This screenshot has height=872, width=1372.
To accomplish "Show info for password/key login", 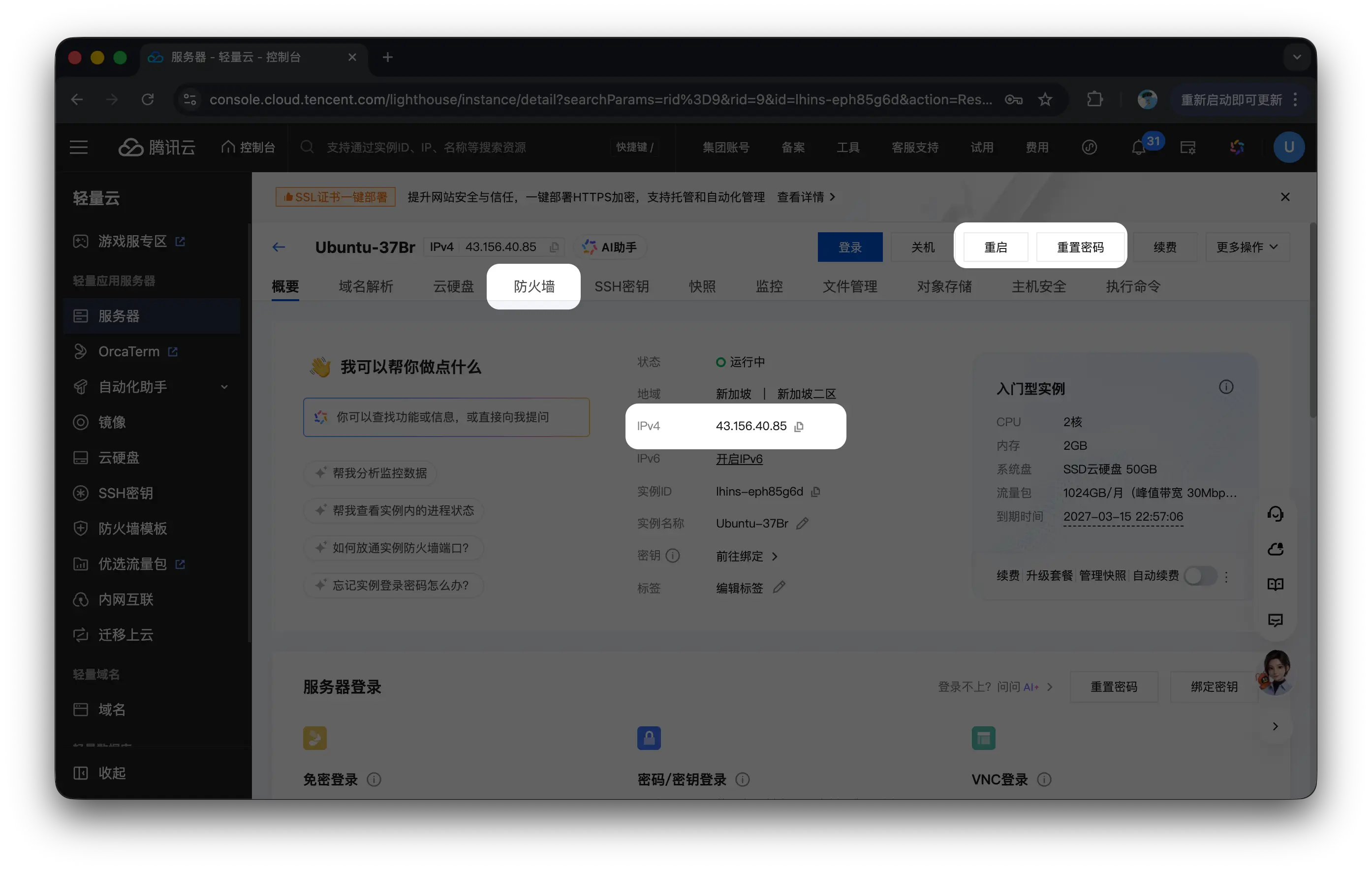I will 743,779.
